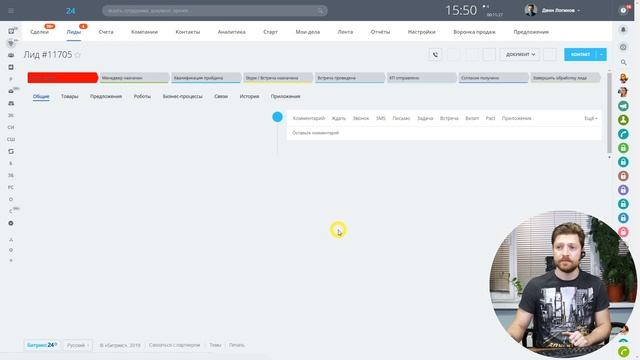Toggle favorite star next to Лид #11705
The height and width of the screenshot is (360, 640).
[x=78, y=55]
